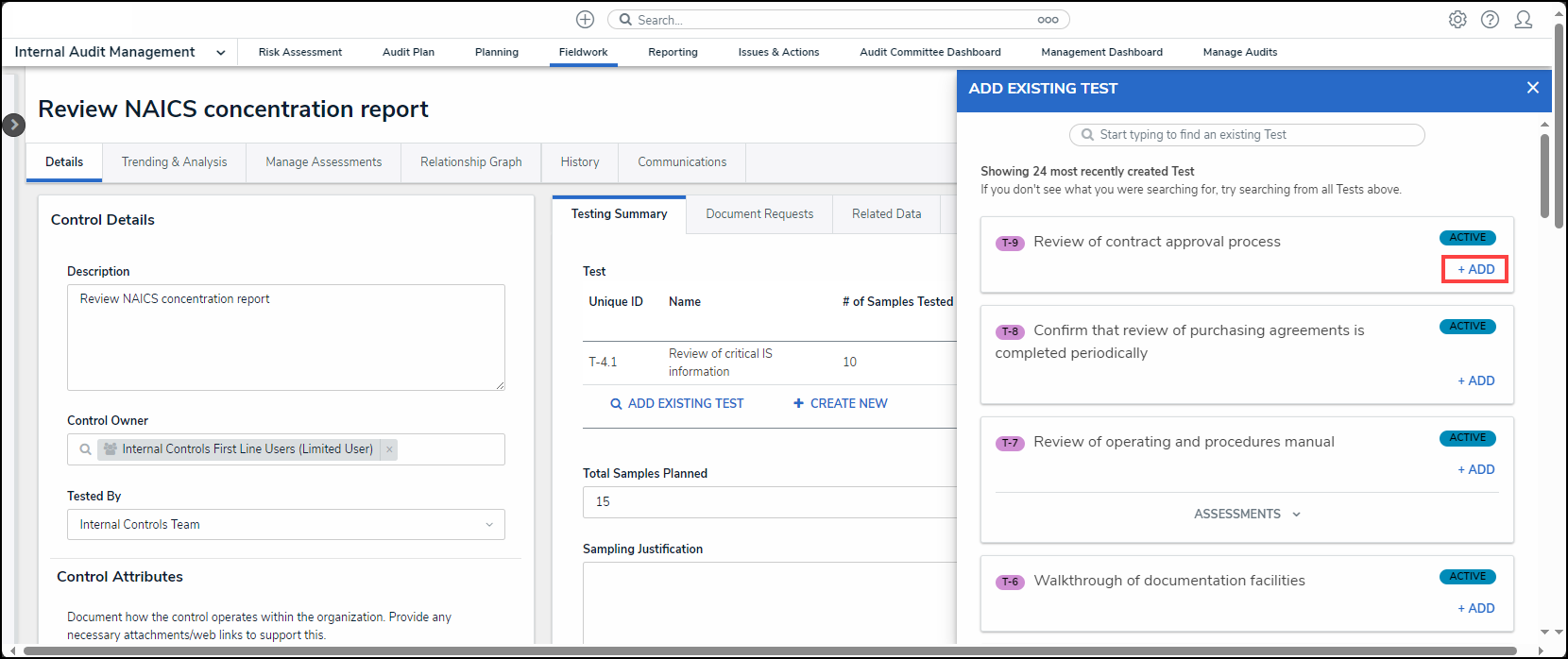This screenshot has width=1568, height=659.
Task: Click the Total Samples Planned field
Action: tap(770, 502)
